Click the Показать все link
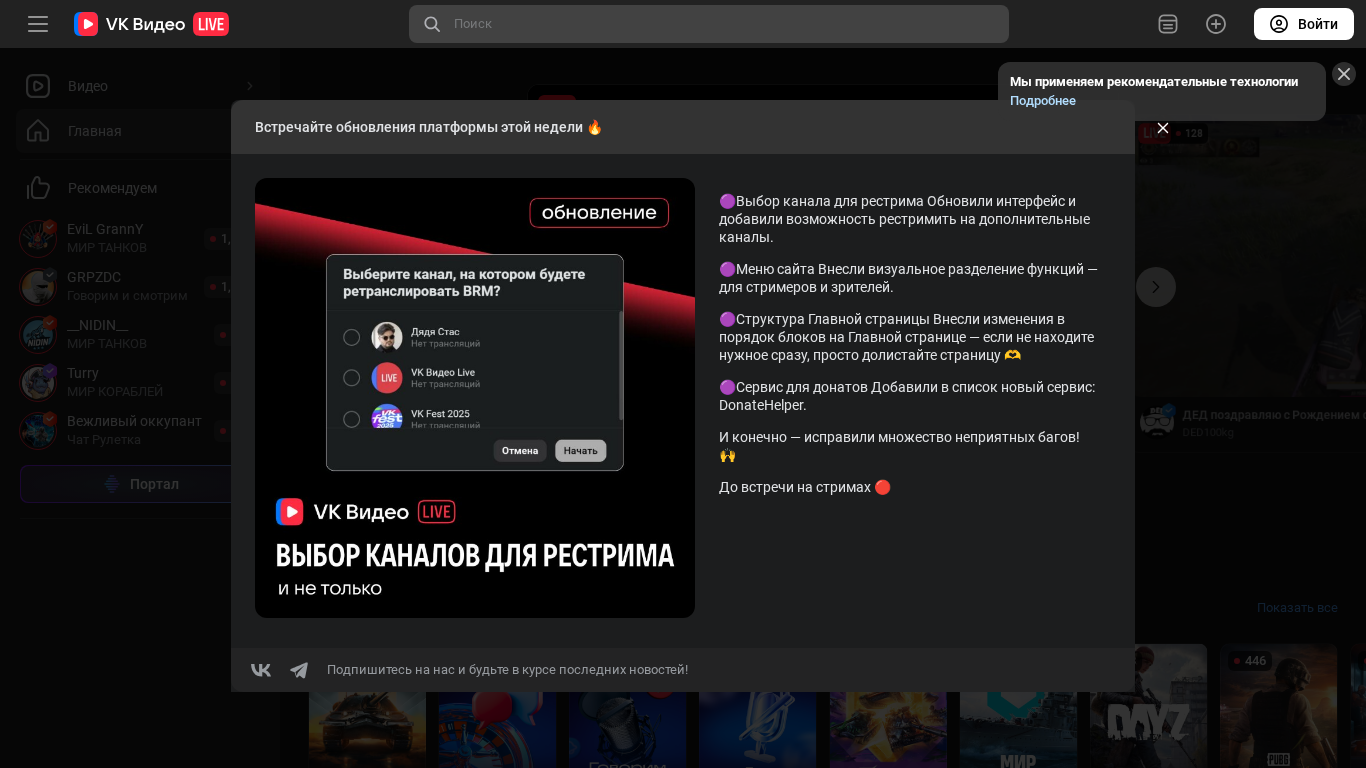This screenshot has width=1366, height=768. tap(1297, 608)
